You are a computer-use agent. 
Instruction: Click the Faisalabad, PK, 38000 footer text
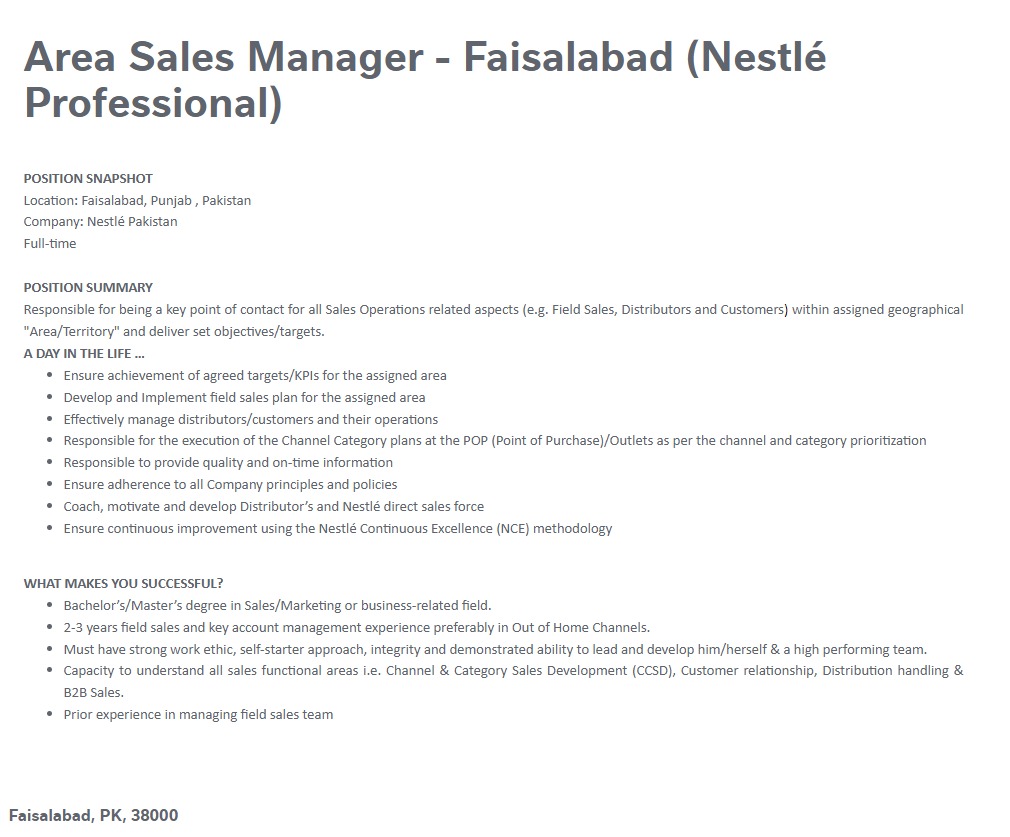click(94, 815)
